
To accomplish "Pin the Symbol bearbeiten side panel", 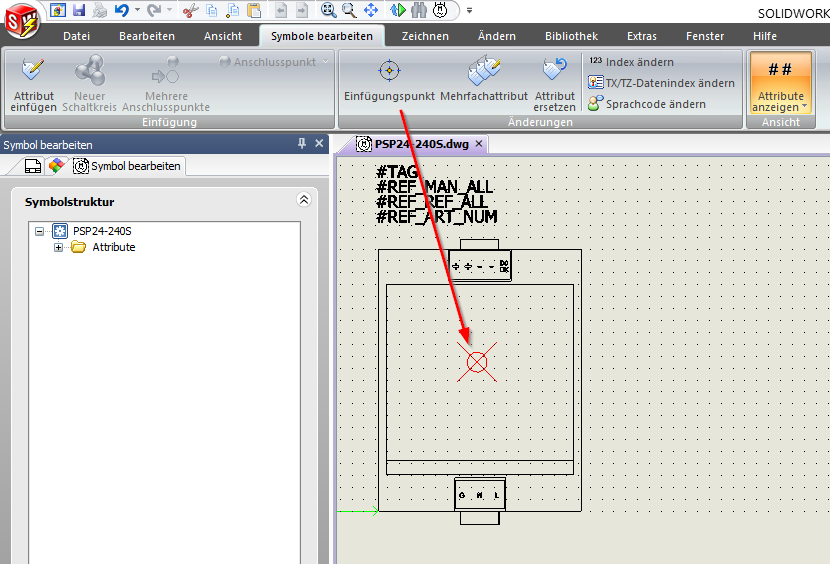I will [x=303, y=144].
